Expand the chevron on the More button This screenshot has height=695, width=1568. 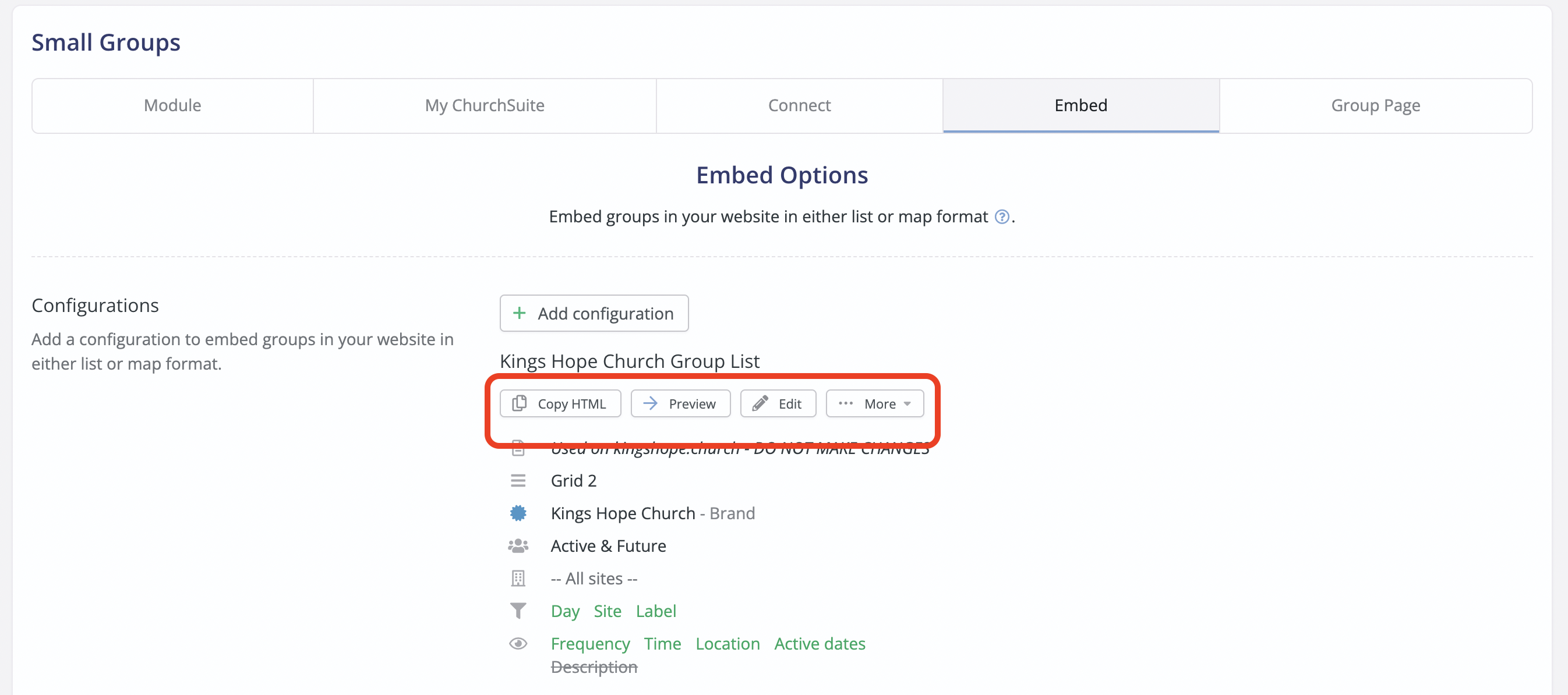[x=906, y=403]
